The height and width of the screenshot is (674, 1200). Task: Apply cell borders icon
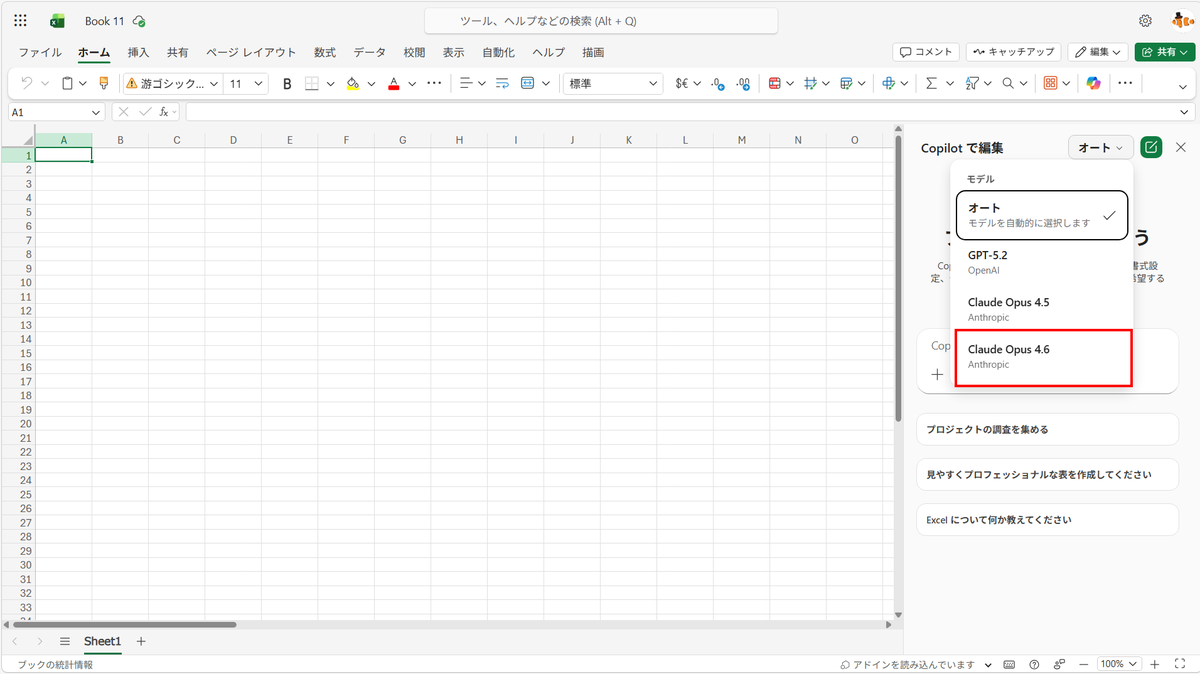coord(312,84)
